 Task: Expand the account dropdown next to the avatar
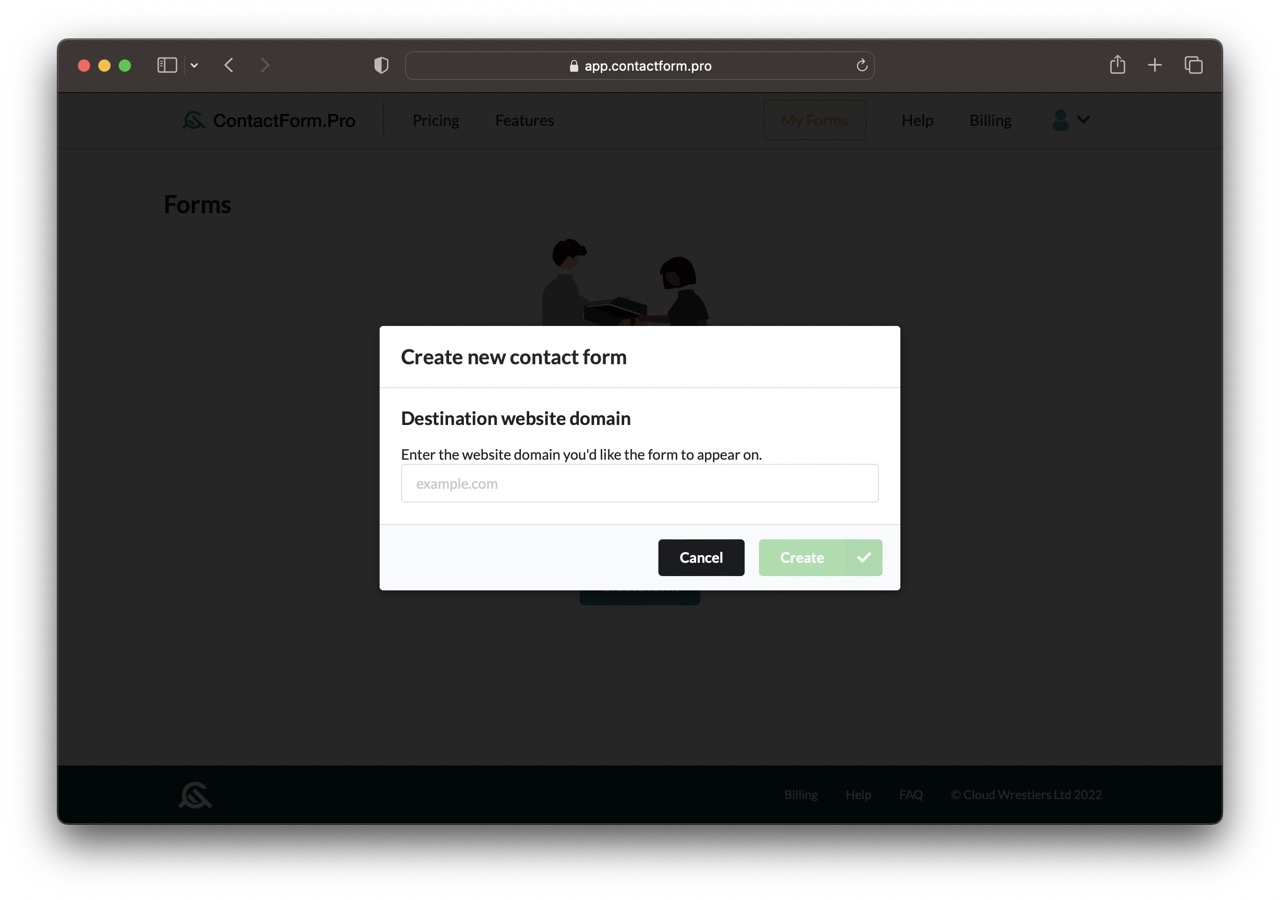[x=1083, y=120]
